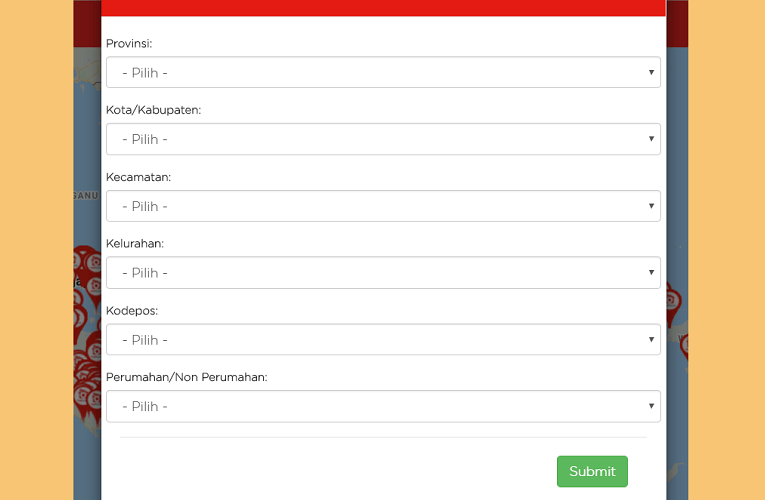Image resolution: width=765 pixels, height=500 pixels.
Task: Open the Kota/Kabupaten select box
Action: tap(383, 139)
